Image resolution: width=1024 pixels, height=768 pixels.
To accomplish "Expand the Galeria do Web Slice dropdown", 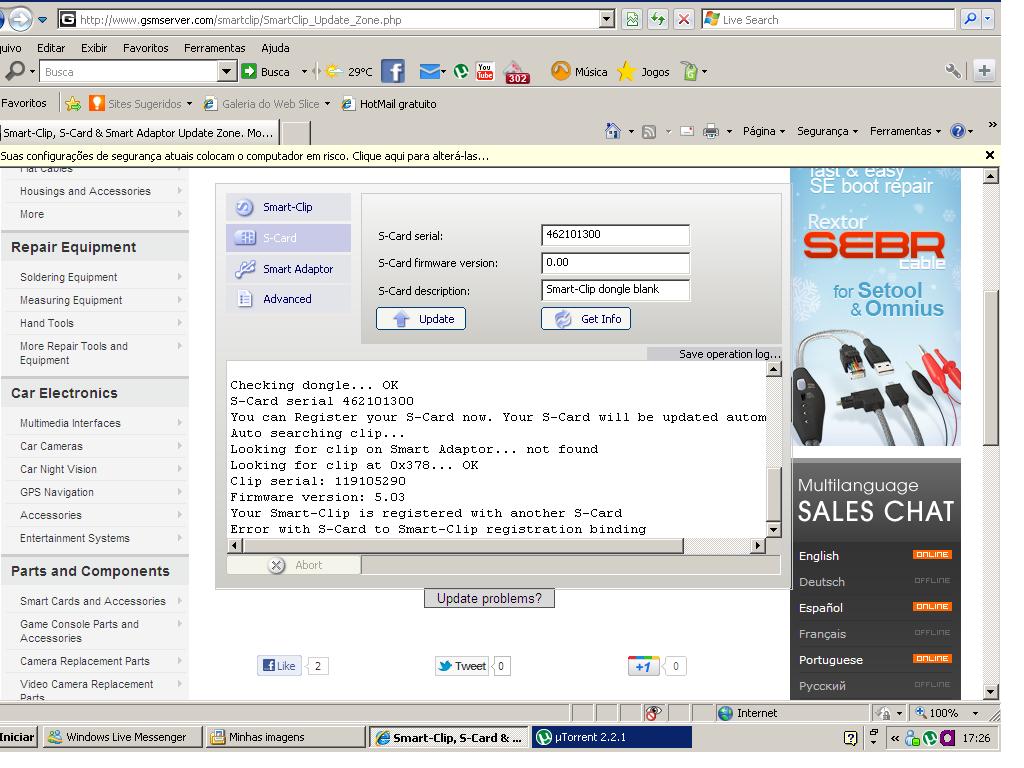I will click(327, 103).
